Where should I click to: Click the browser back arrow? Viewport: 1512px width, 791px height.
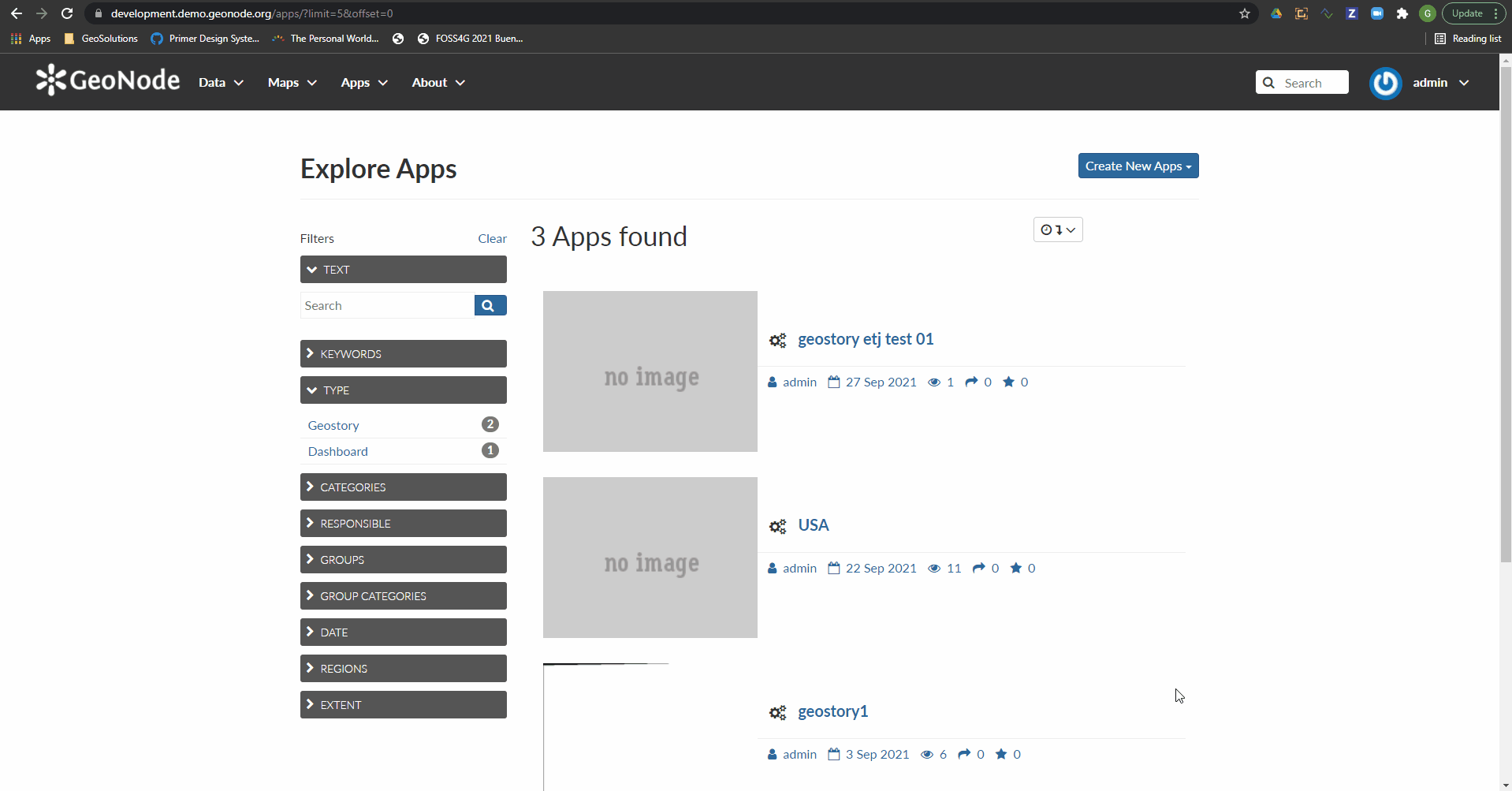(17, 13)
